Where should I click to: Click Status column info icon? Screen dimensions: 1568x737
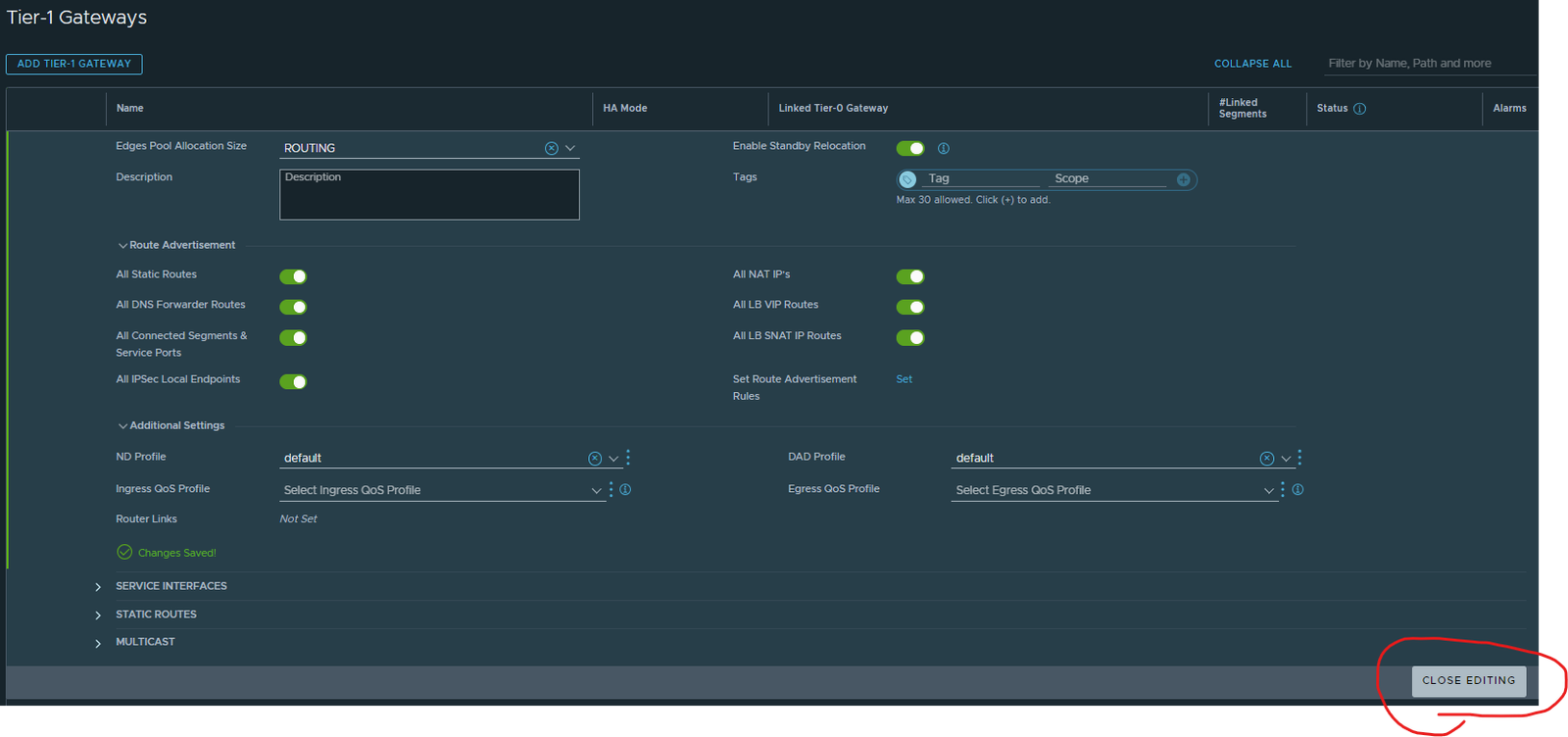coord(1359,109)
